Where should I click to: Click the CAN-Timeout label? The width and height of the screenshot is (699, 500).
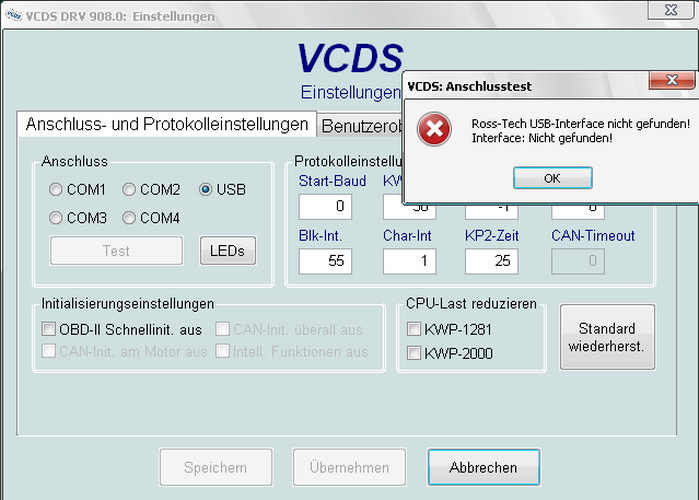point(593,235)
